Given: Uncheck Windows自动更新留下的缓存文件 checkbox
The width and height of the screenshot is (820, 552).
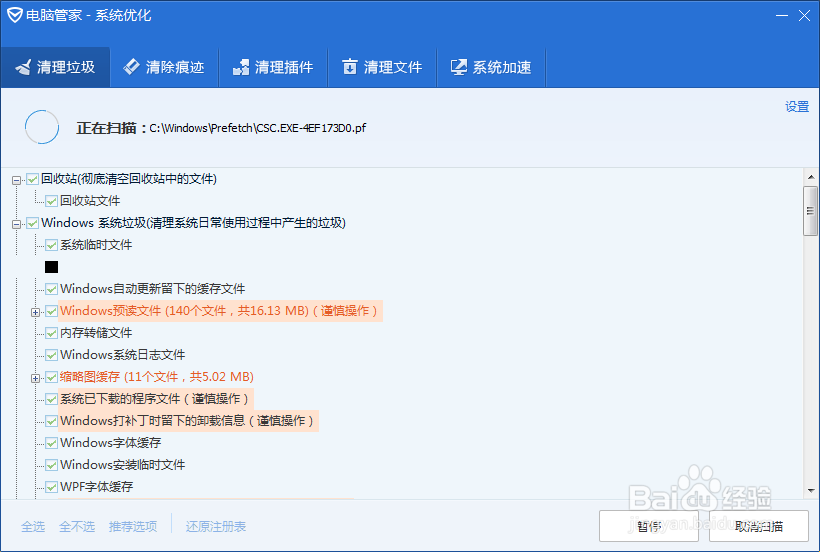Looking at the screenshot, I should (x=51, y=289).
